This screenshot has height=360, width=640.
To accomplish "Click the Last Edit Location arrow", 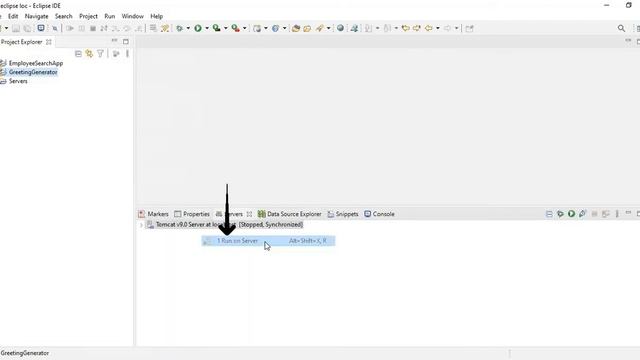I will pos(406,28).
